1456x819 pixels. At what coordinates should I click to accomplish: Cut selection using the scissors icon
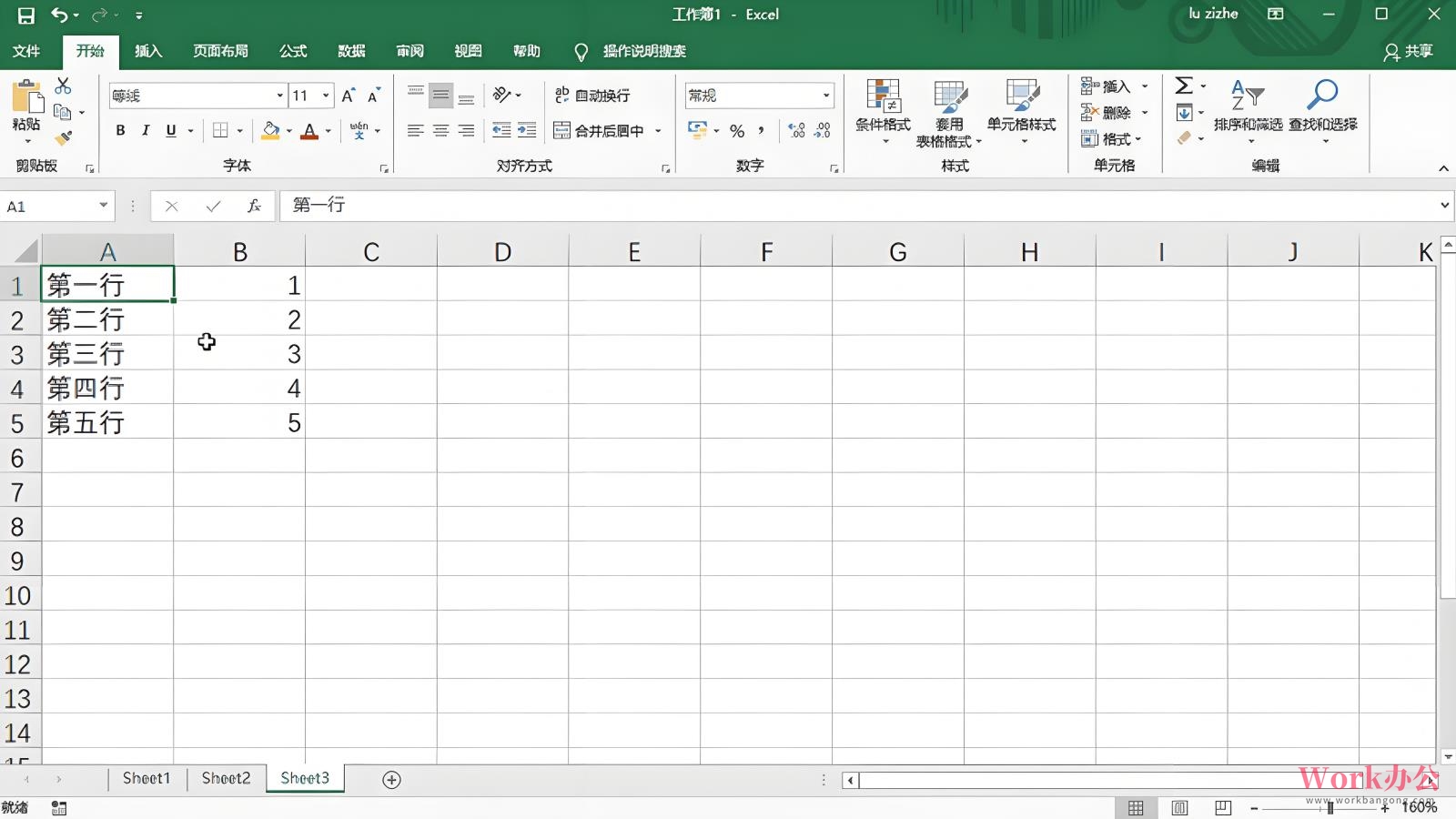click(63, 86)
